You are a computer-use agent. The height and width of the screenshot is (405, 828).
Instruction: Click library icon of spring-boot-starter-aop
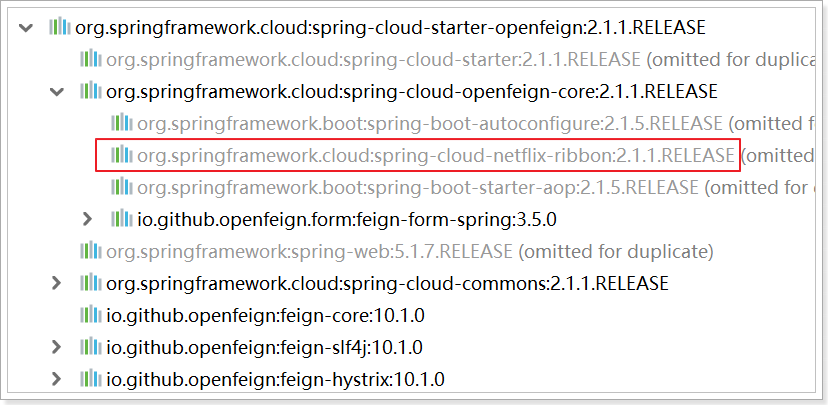tap(122, 187)
